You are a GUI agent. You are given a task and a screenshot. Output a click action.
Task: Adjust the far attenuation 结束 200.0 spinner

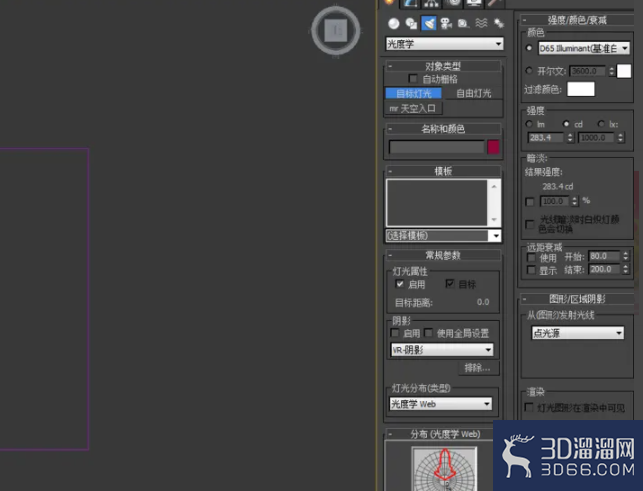[x=625, y=269]
